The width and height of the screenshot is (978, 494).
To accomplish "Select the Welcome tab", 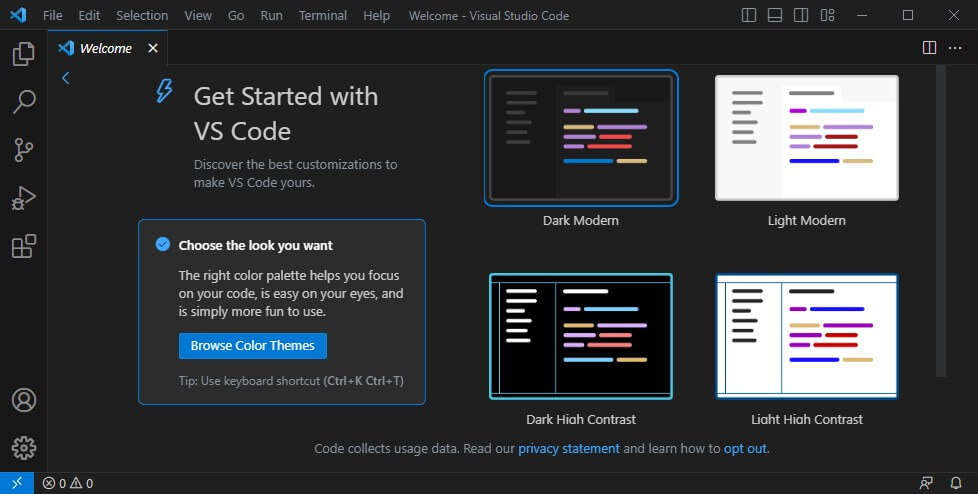I will point(108,48).
